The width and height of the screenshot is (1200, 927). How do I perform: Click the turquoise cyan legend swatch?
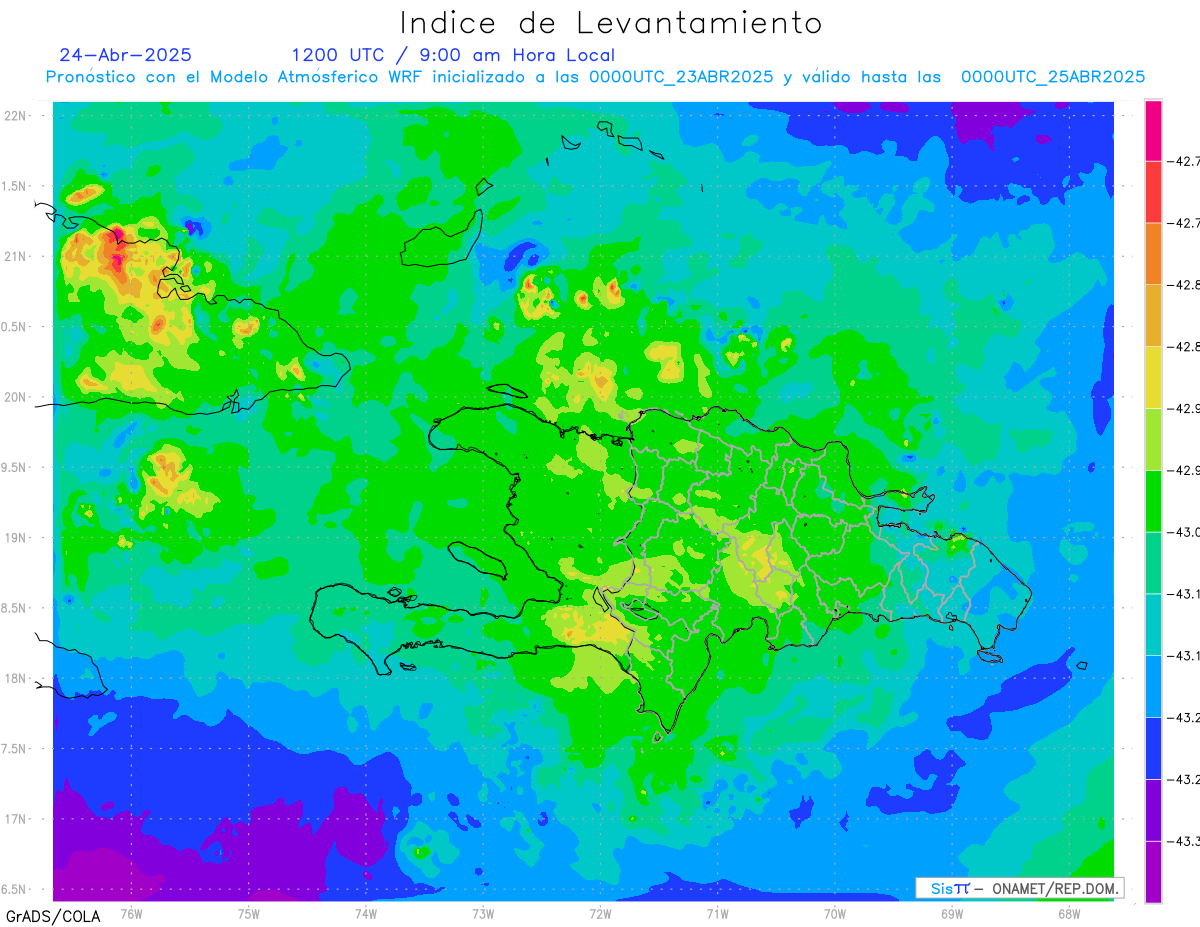coord(1153,625)
